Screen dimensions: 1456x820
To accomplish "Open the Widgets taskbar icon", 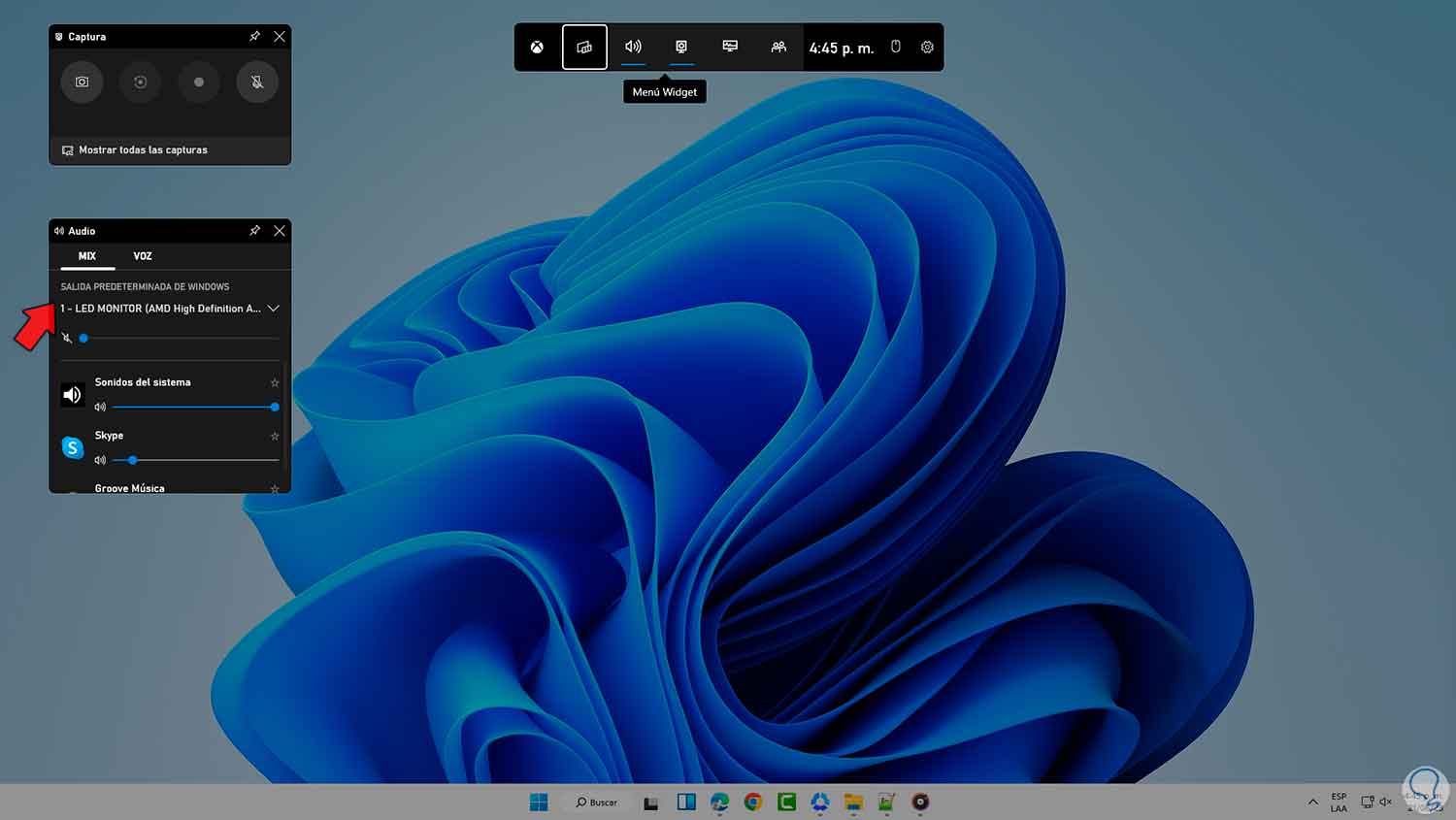I will [686, 802].
